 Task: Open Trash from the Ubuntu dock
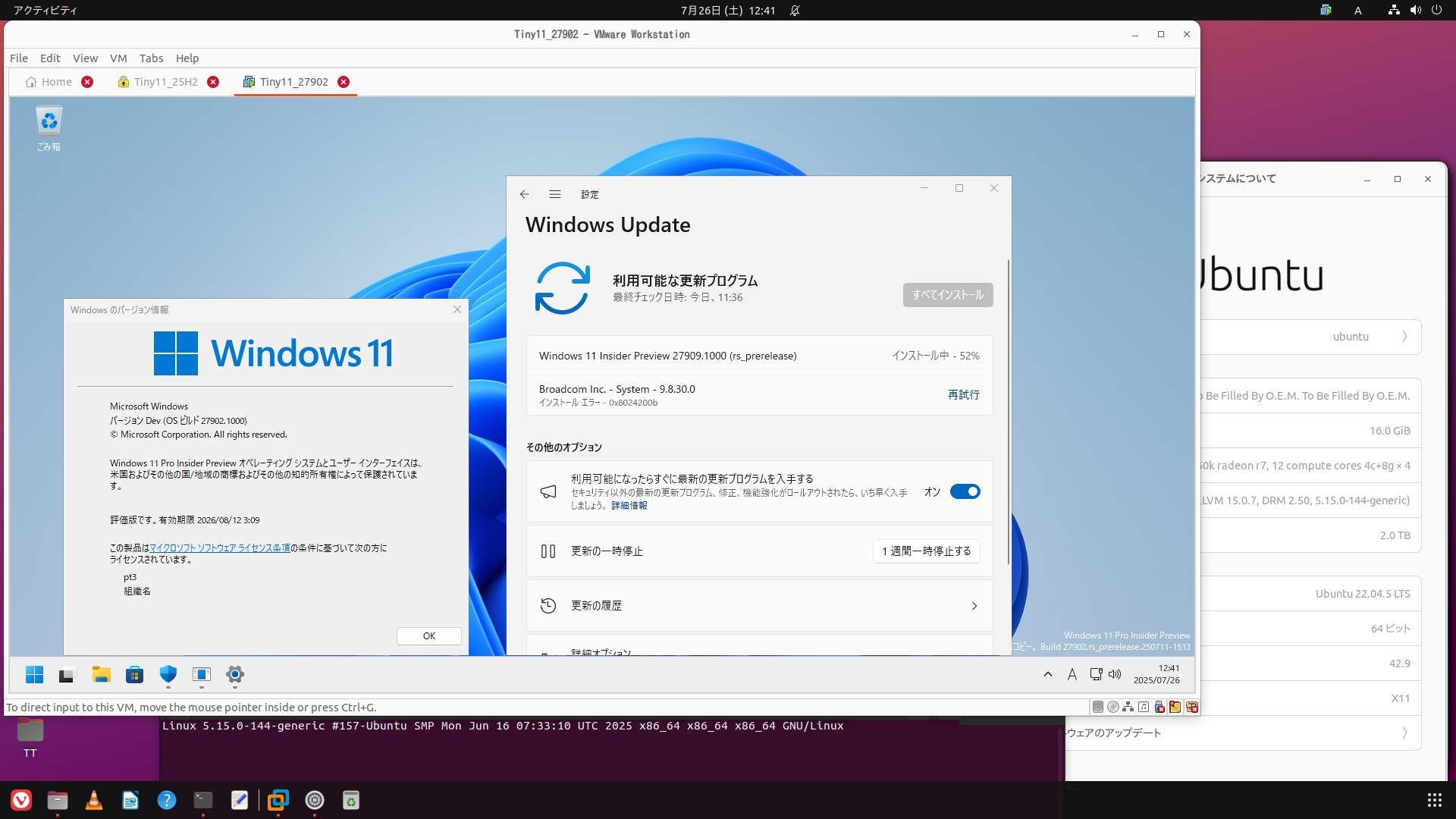click(350, 800)
